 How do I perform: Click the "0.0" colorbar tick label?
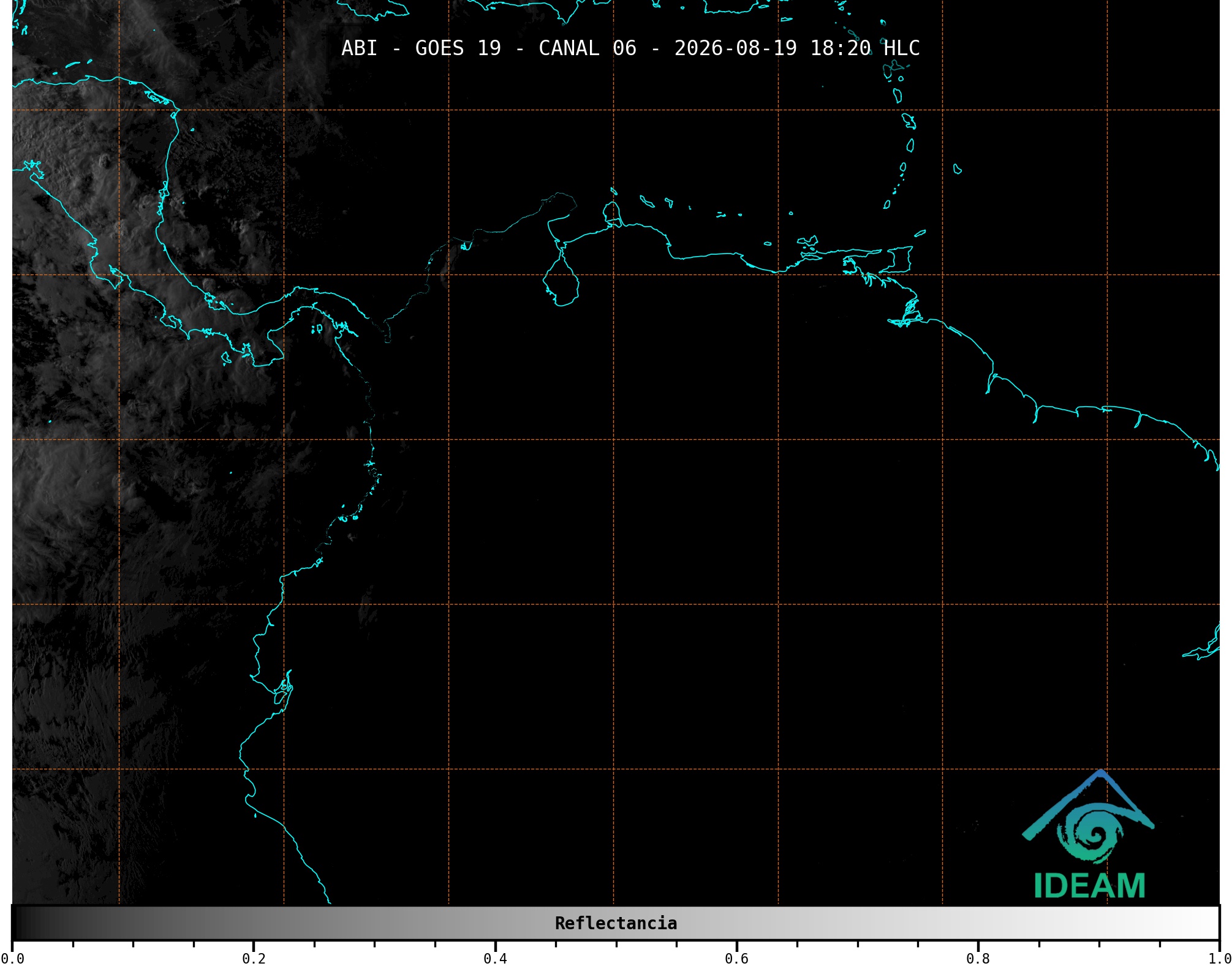[12, 959]
